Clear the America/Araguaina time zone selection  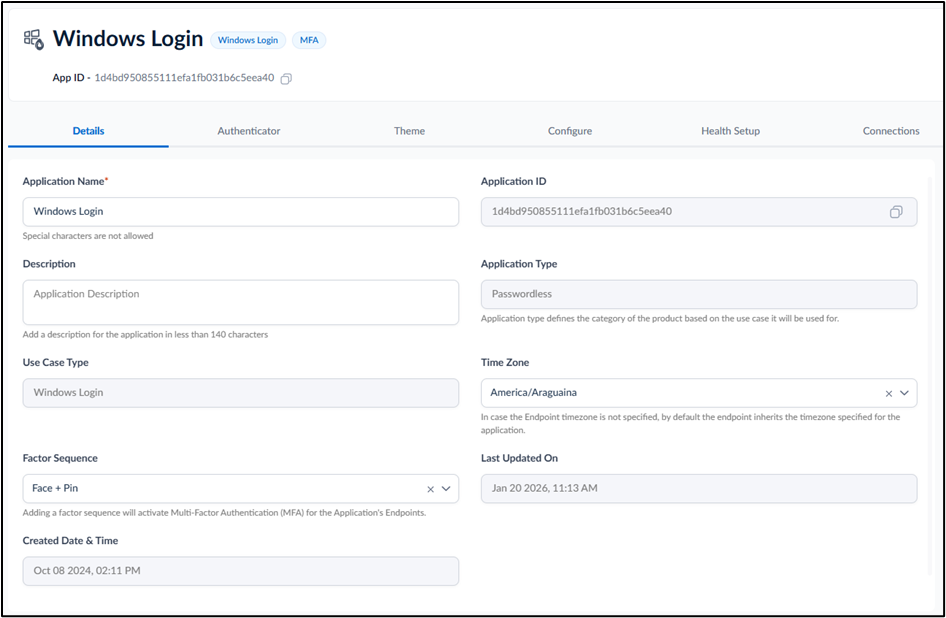889,393
